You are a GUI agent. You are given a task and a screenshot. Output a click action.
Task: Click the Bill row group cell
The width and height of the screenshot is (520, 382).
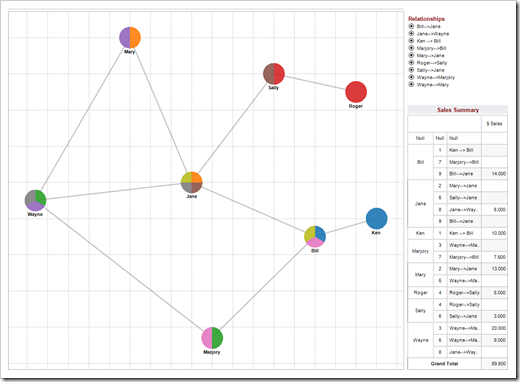click(420, 162)
